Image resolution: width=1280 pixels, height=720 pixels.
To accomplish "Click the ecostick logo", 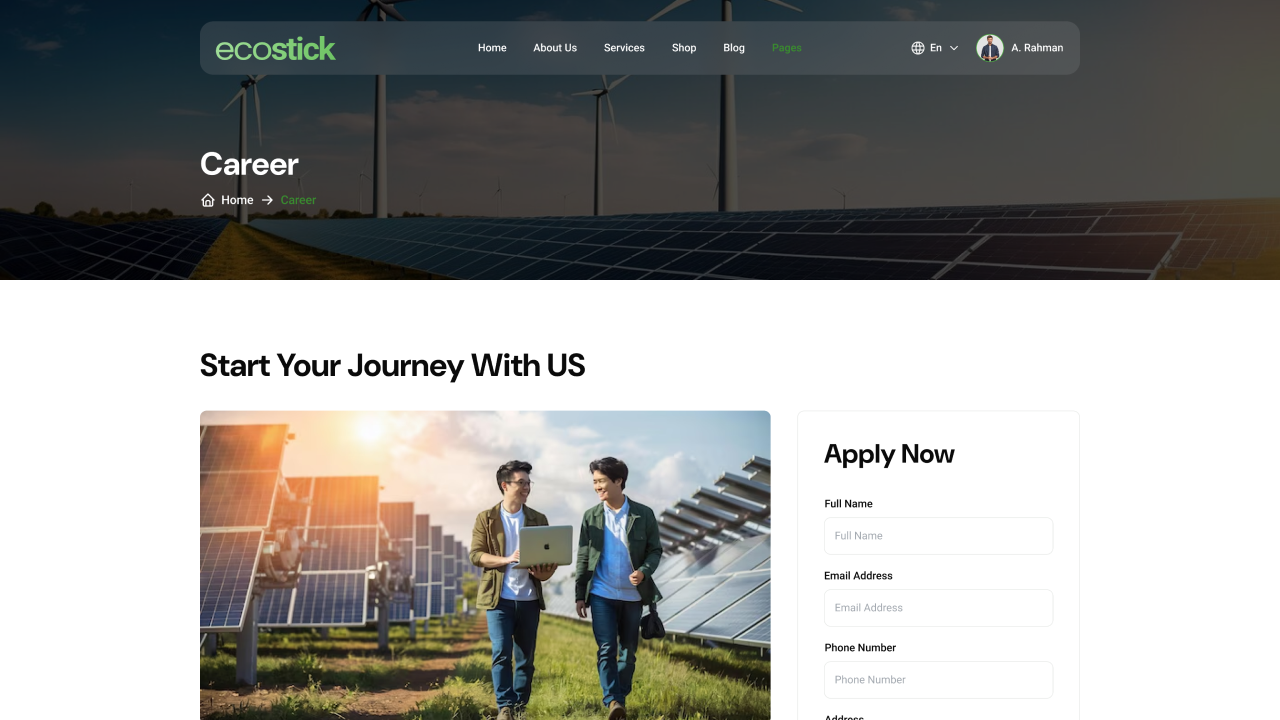I will (x=275, y=48).
